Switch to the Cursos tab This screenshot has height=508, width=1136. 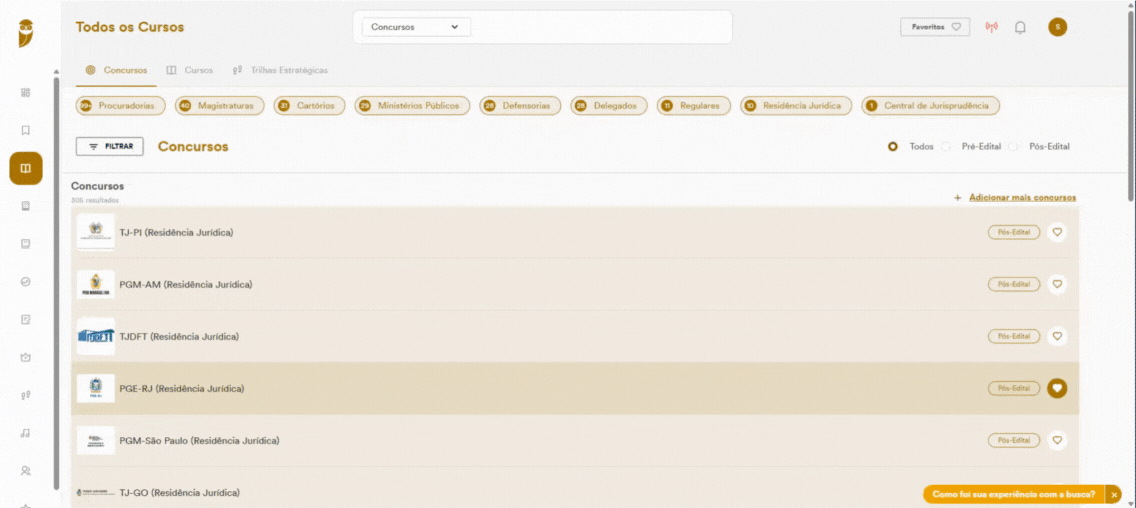click(x=190, y=70)
